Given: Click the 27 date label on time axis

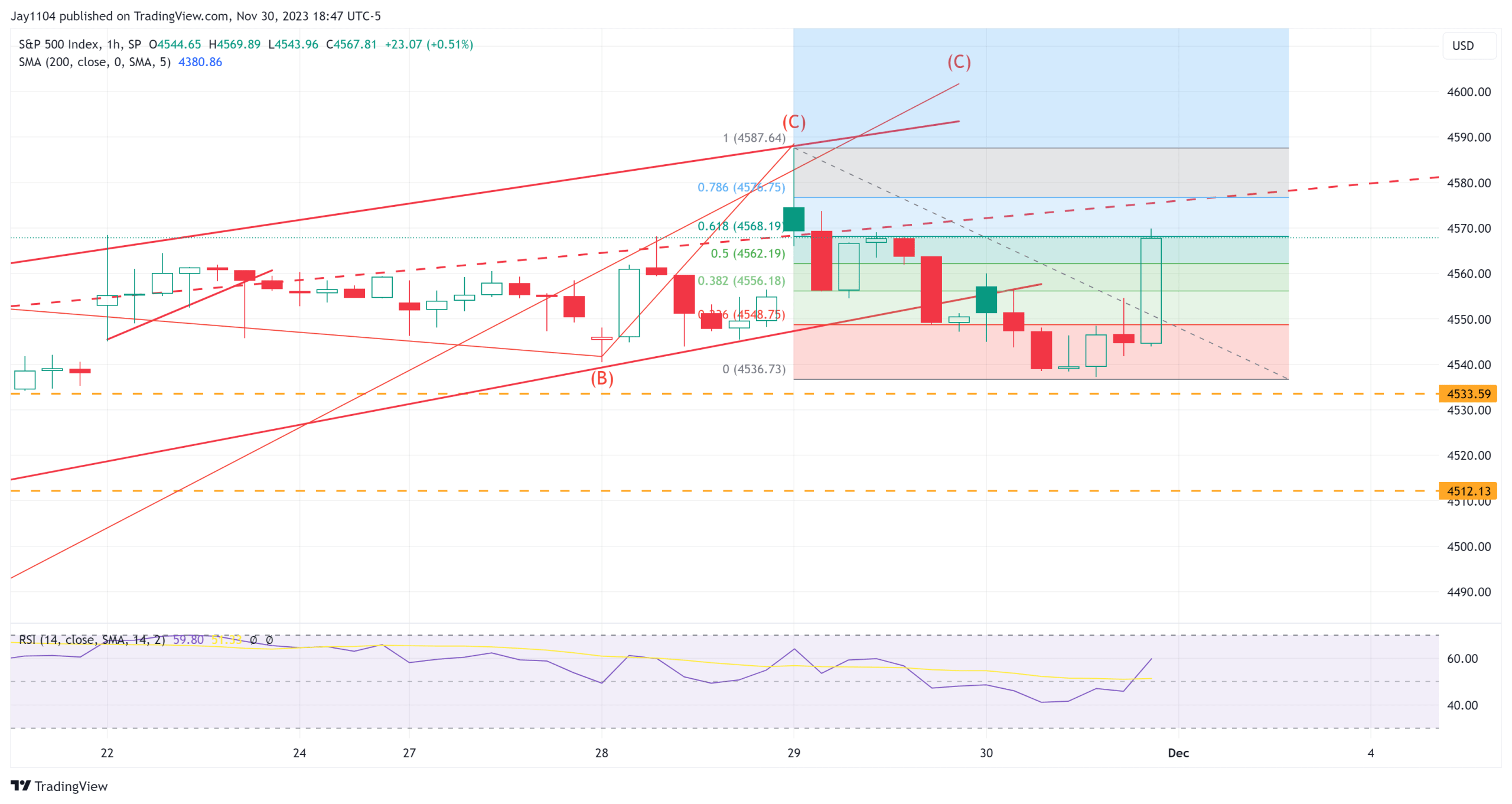Looking at the screenshot, I should pyautogui.click(x=409, y=753).
